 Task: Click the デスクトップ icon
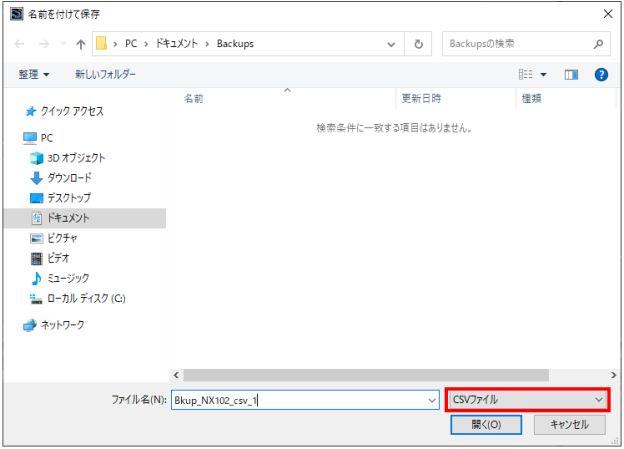(x=36, y=198)
